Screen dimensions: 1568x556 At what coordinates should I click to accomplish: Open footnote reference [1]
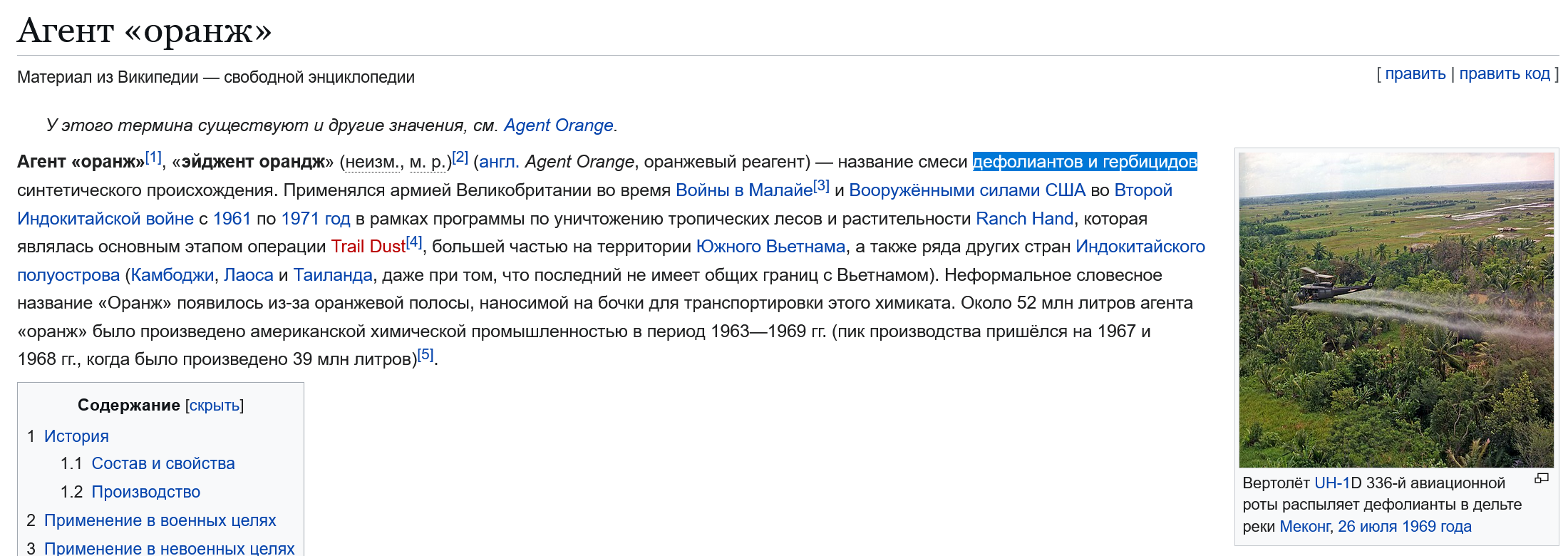click(x=153, y=158)
